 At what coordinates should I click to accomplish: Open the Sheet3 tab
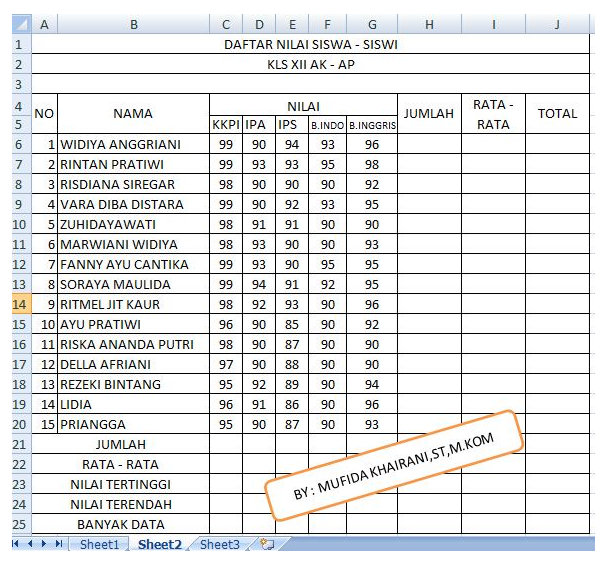pyautogui.click(x=220, y=544)
